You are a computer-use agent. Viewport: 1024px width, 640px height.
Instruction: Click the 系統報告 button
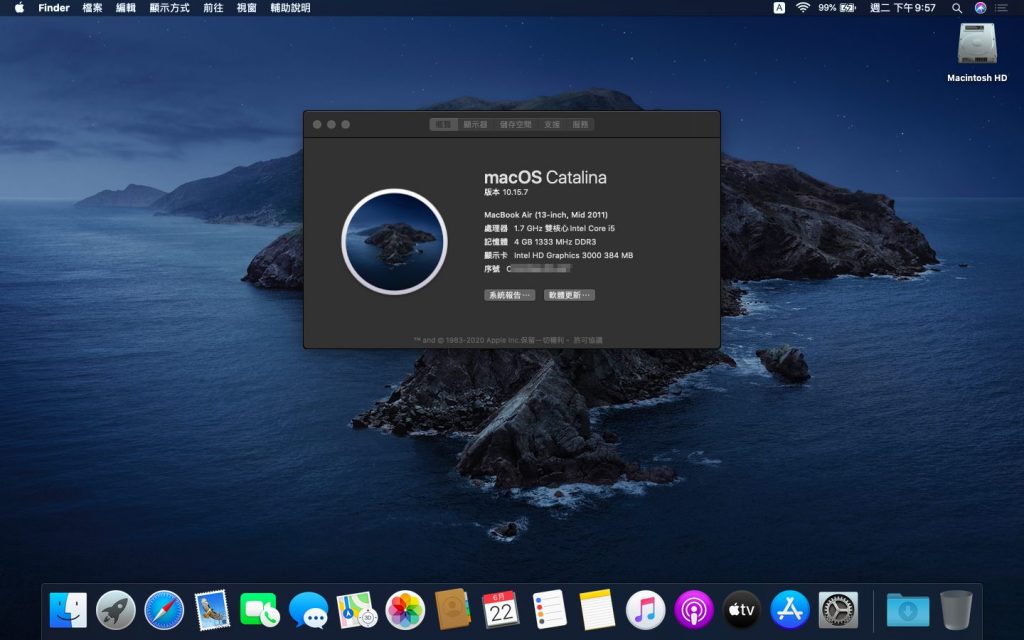coord(508,295)
